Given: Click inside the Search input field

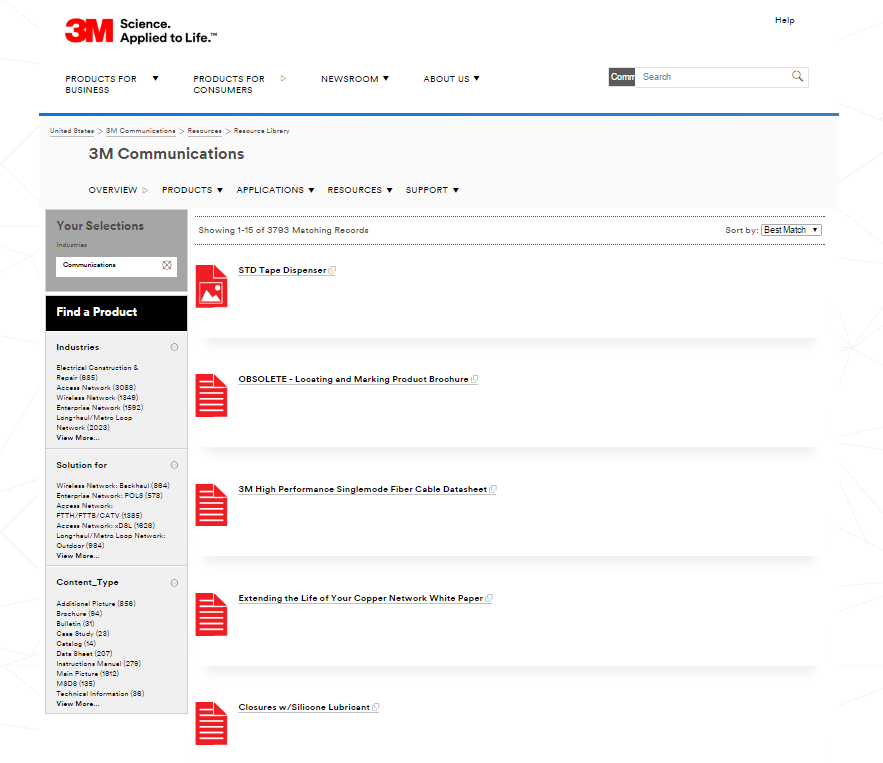Looking at the screenshot, I should [x=710, y=76].
